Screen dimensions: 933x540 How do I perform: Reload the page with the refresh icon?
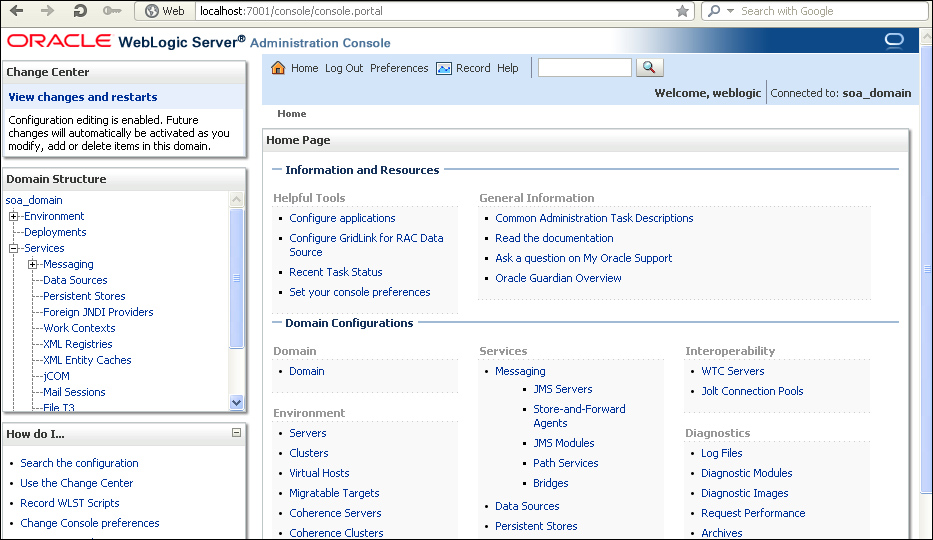80,10
